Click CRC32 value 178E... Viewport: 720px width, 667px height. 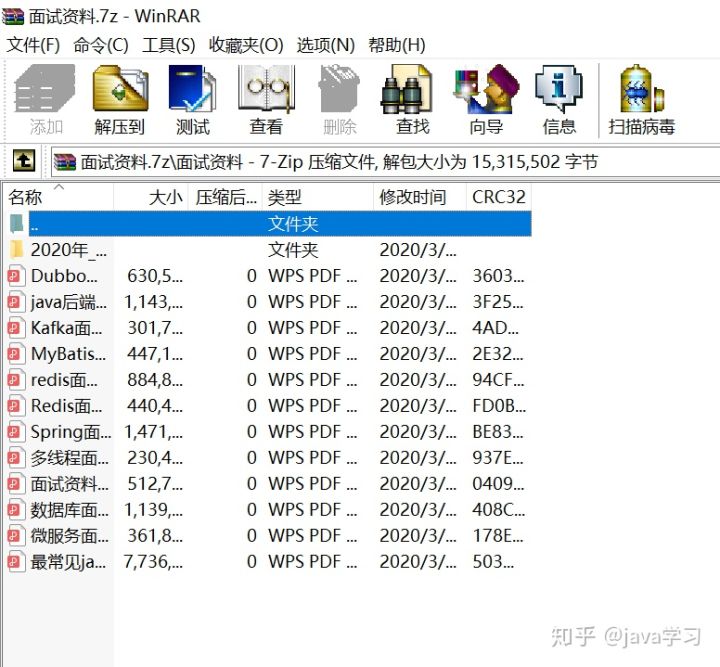(498, 535)
